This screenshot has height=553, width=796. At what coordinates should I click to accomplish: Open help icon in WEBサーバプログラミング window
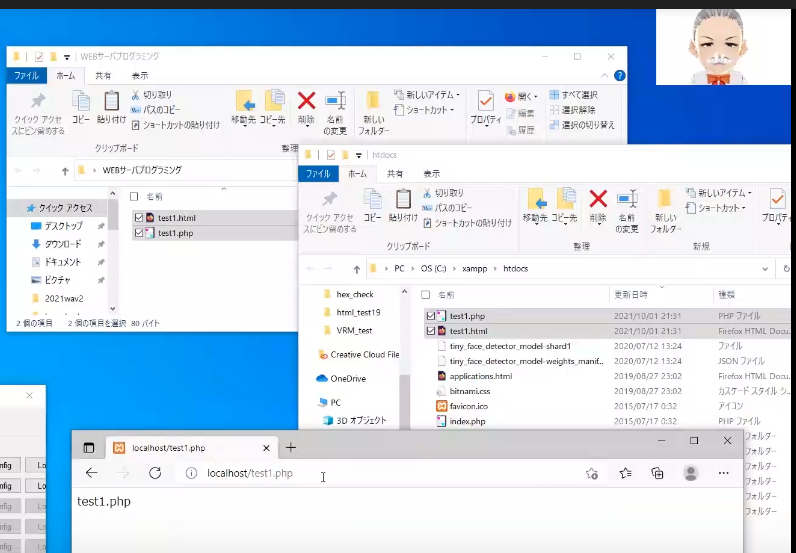[619, 76]
